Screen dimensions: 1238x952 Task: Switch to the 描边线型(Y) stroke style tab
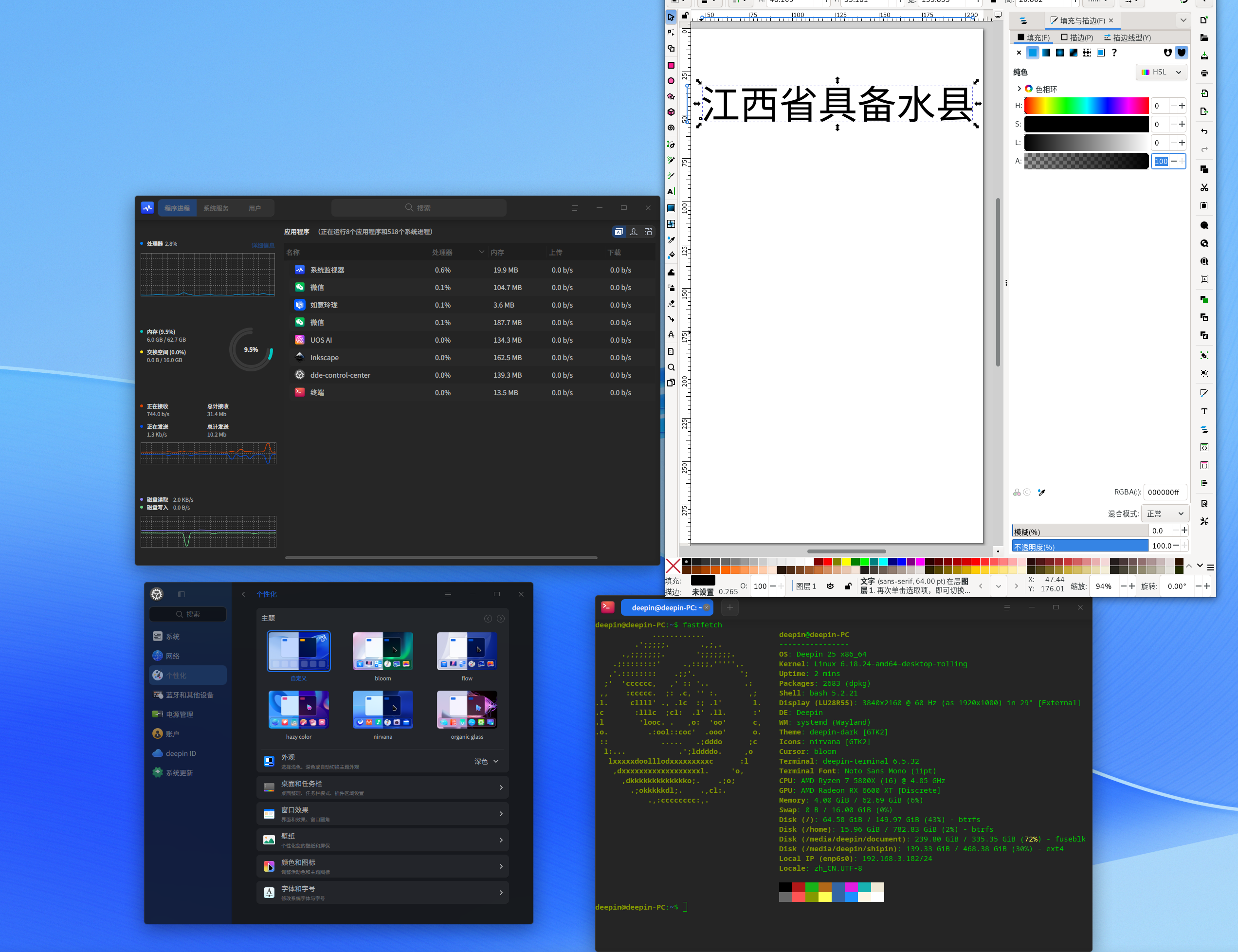pyautogui.click(x=1128, y=37)
